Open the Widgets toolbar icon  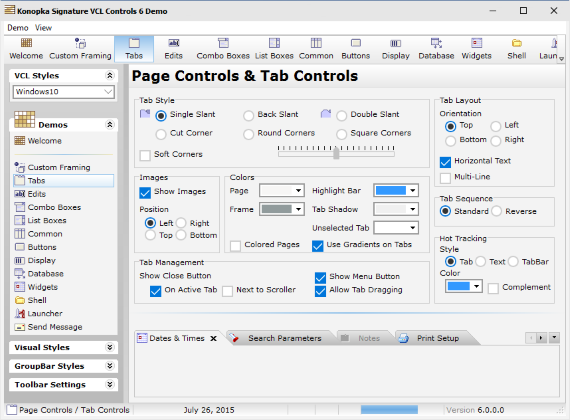[476, 49]
